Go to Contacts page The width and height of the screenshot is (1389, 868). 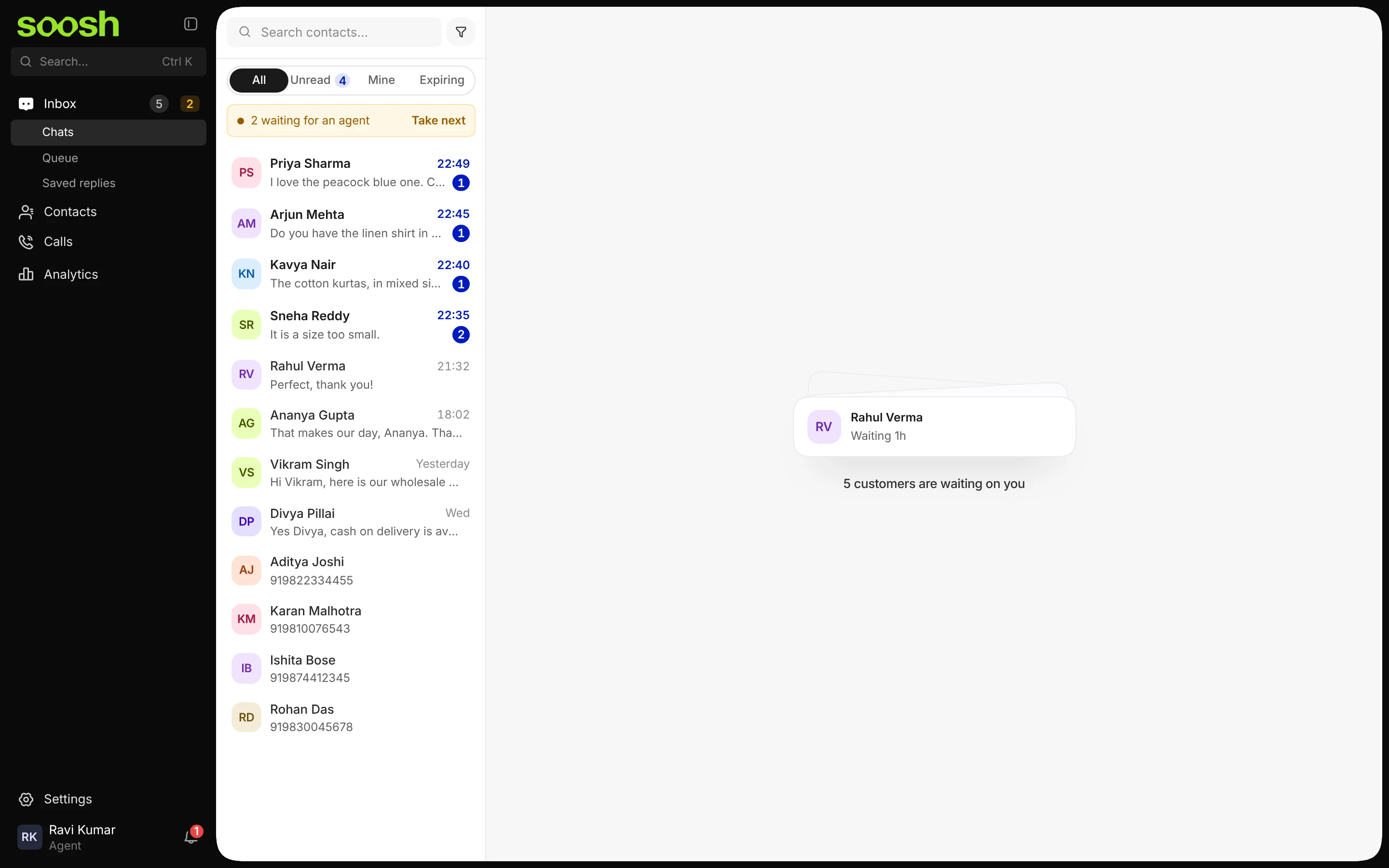(x=109, y=212)
